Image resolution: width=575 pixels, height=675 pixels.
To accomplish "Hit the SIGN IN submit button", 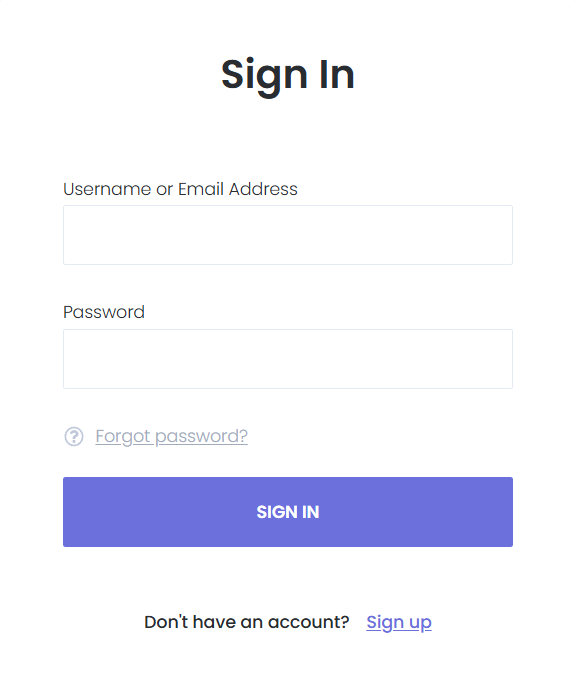I will coord(288,512).
